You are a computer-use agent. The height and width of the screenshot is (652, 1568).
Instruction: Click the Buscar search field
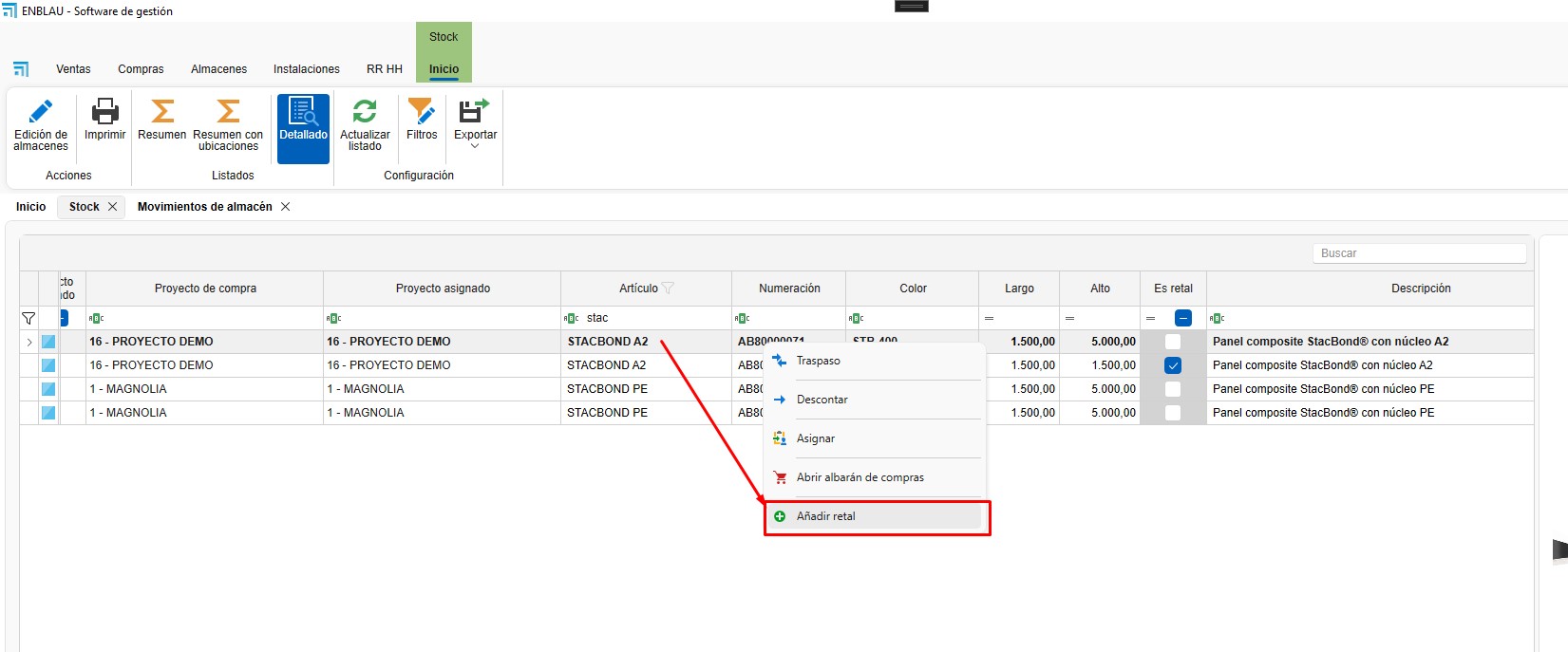pos(1419,253)
